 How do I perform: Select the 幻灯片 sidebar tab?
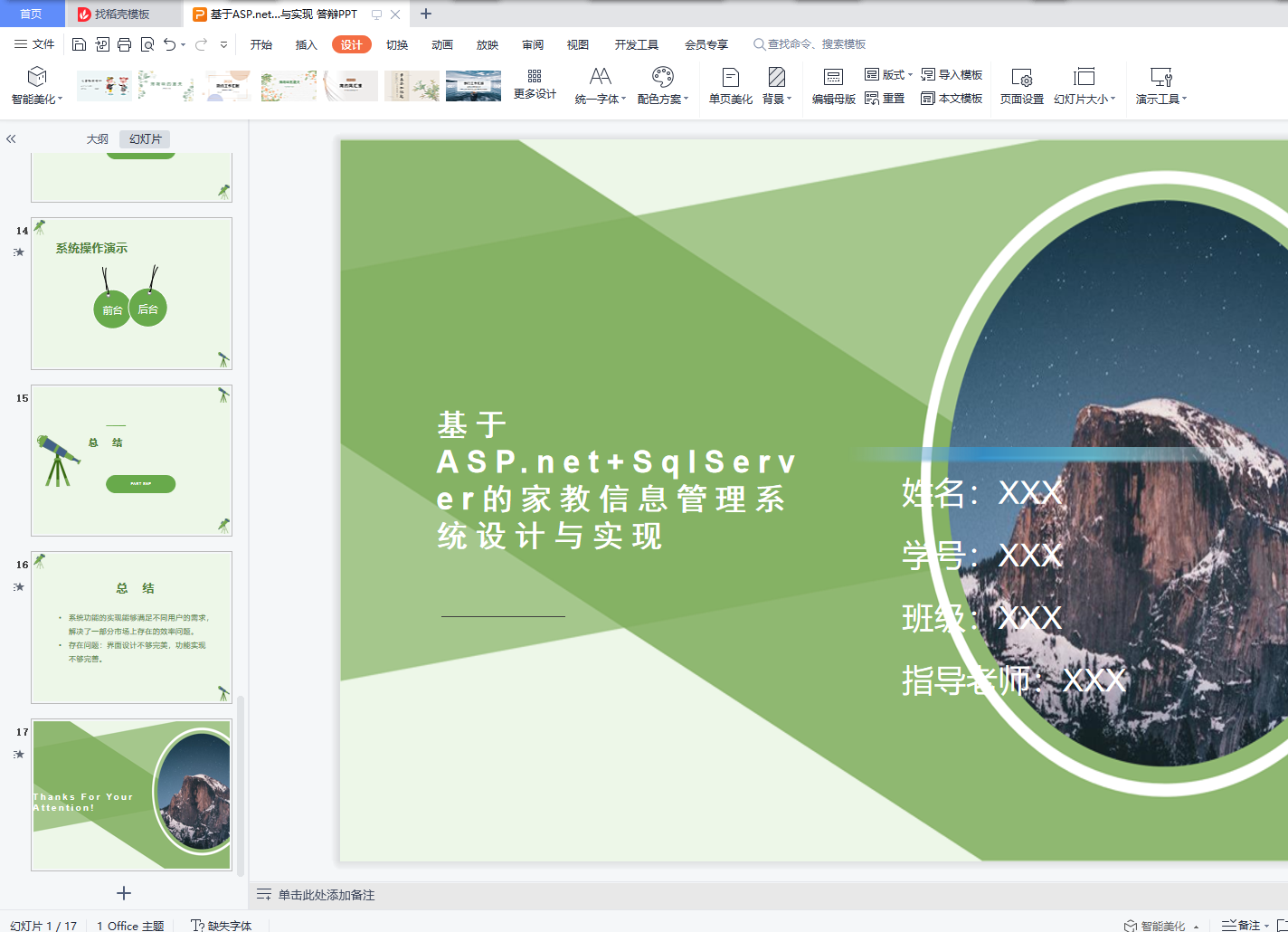146,139
